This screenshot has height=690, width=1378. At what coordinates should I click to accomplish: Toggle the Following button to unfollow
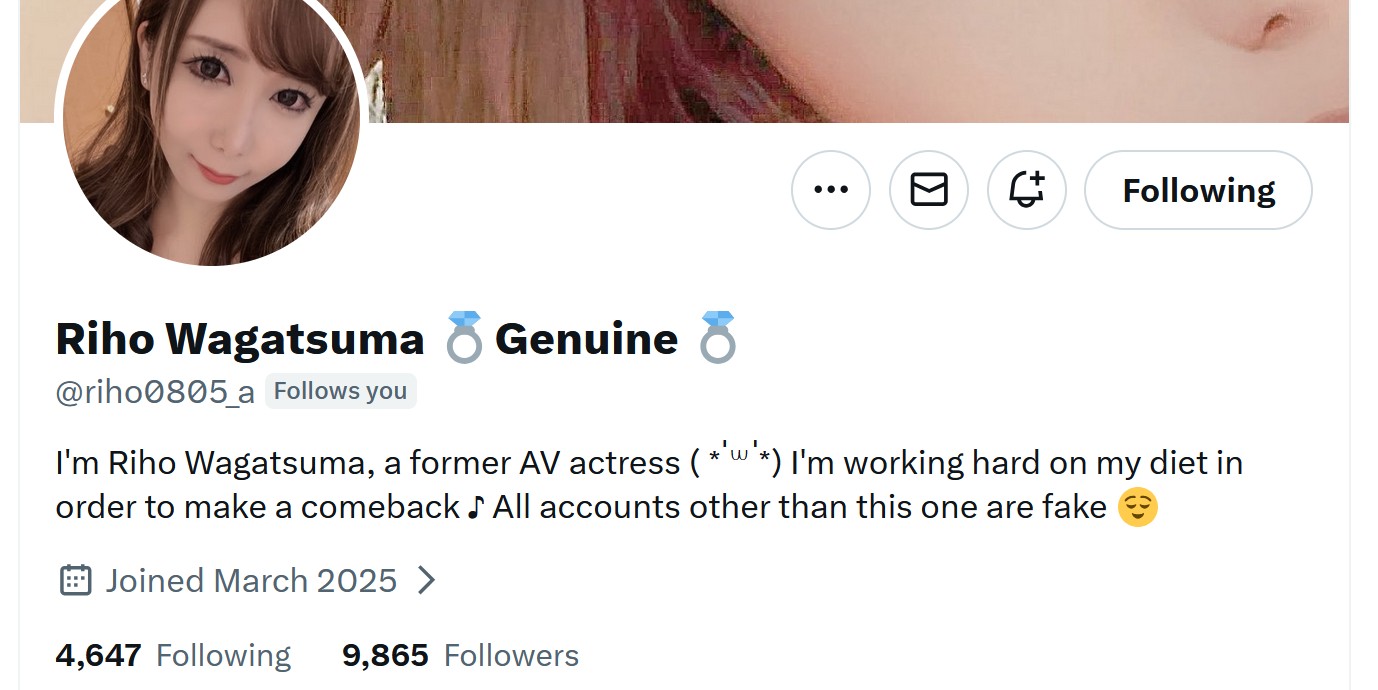1198,190
